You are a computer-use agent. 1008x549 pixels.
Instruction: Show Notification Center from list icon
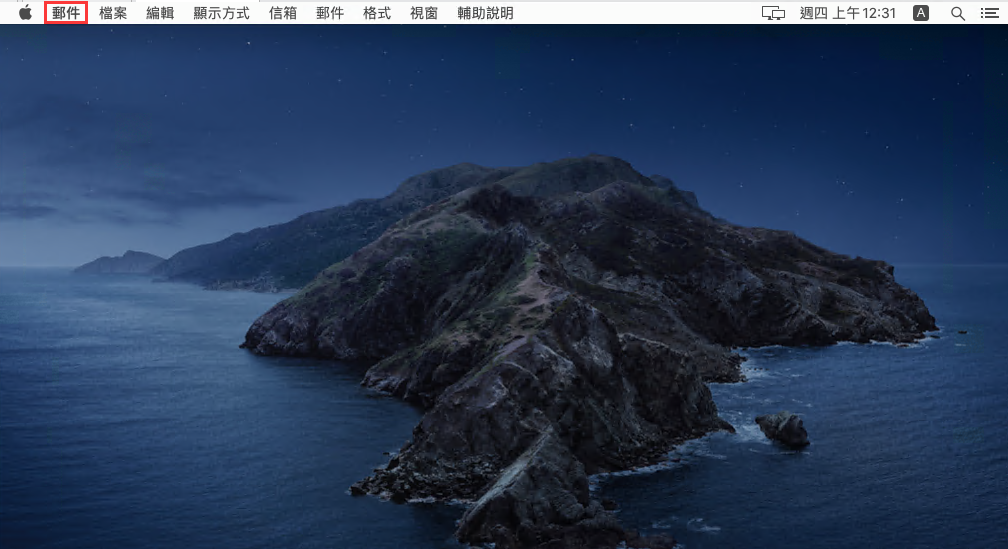point(989,13)
